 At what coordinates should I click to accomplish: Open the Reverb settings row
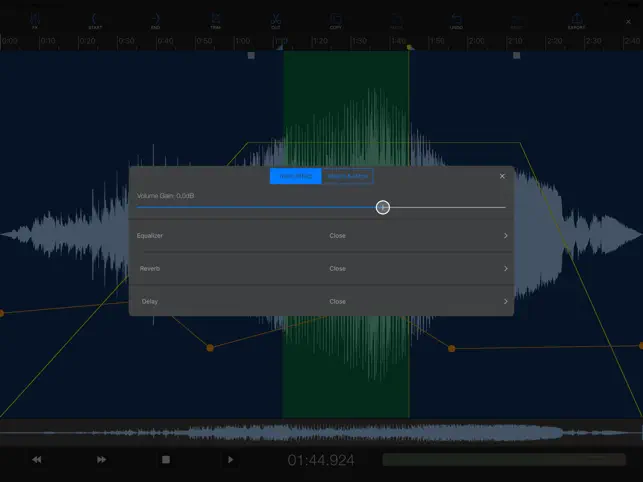[321, 268]
